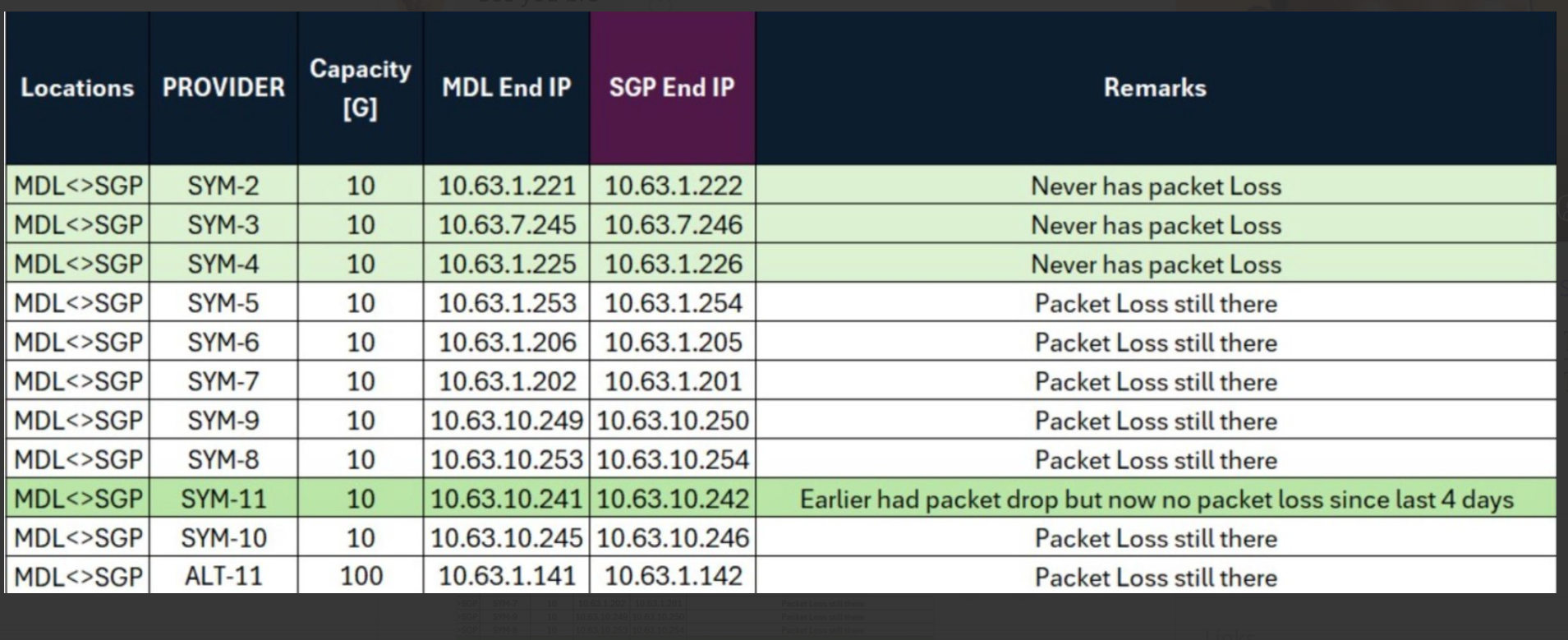
Task: Click the 100 capacity cell
Action: tap(361, 577)
